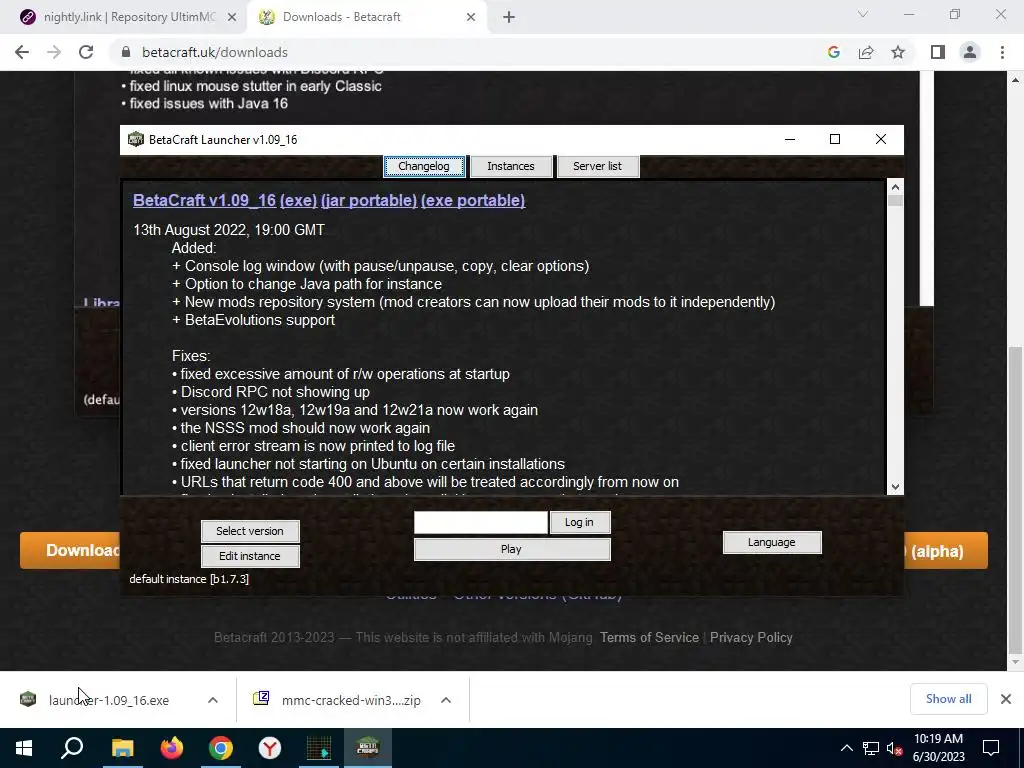The height and width of the screenshot is (768, 1024).
Task: Click muted volume tray icon
Action: pos(894,748)
